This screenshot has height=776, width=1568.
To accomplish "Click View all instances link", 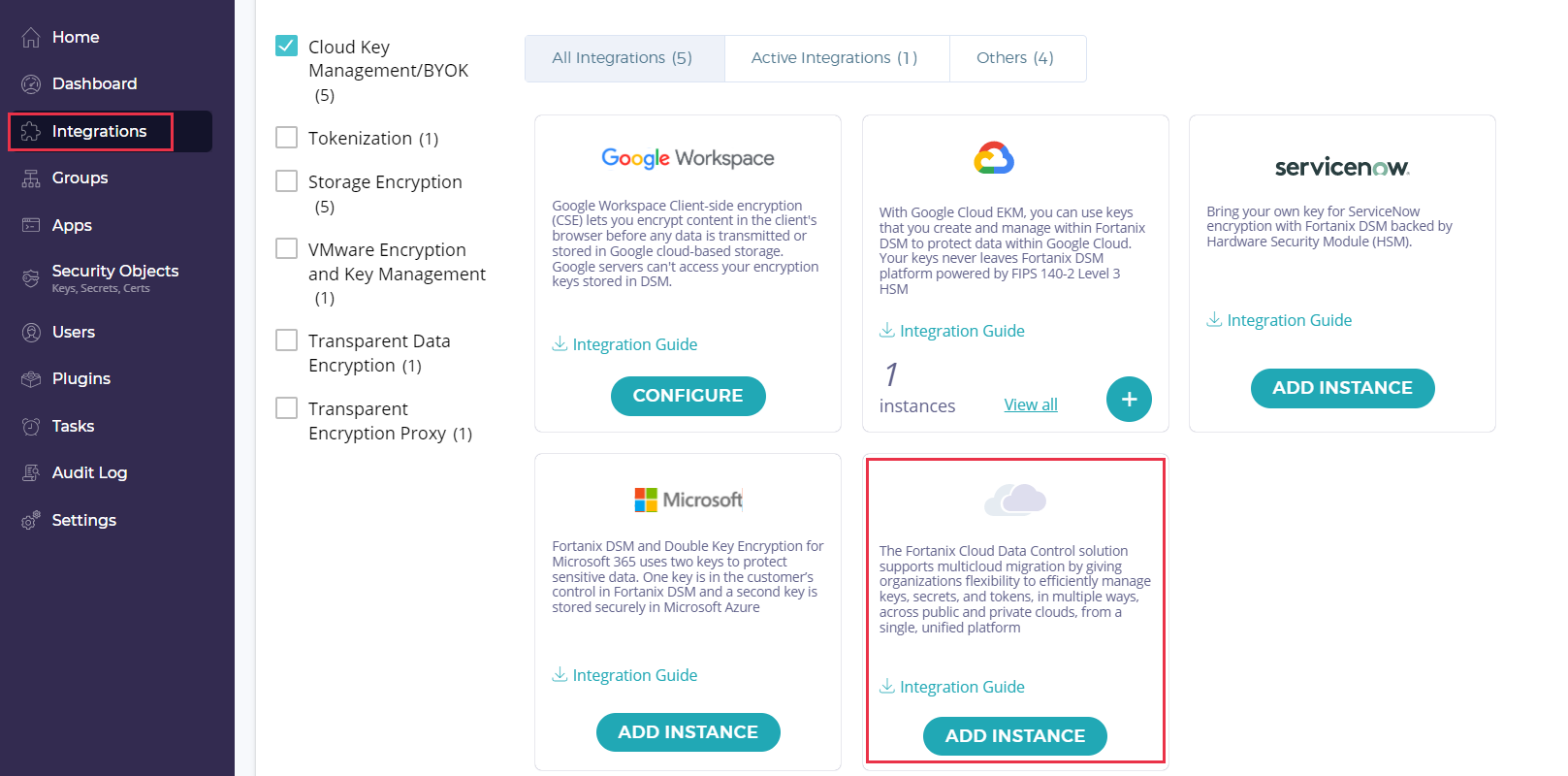I will (x=1031, y=404).
